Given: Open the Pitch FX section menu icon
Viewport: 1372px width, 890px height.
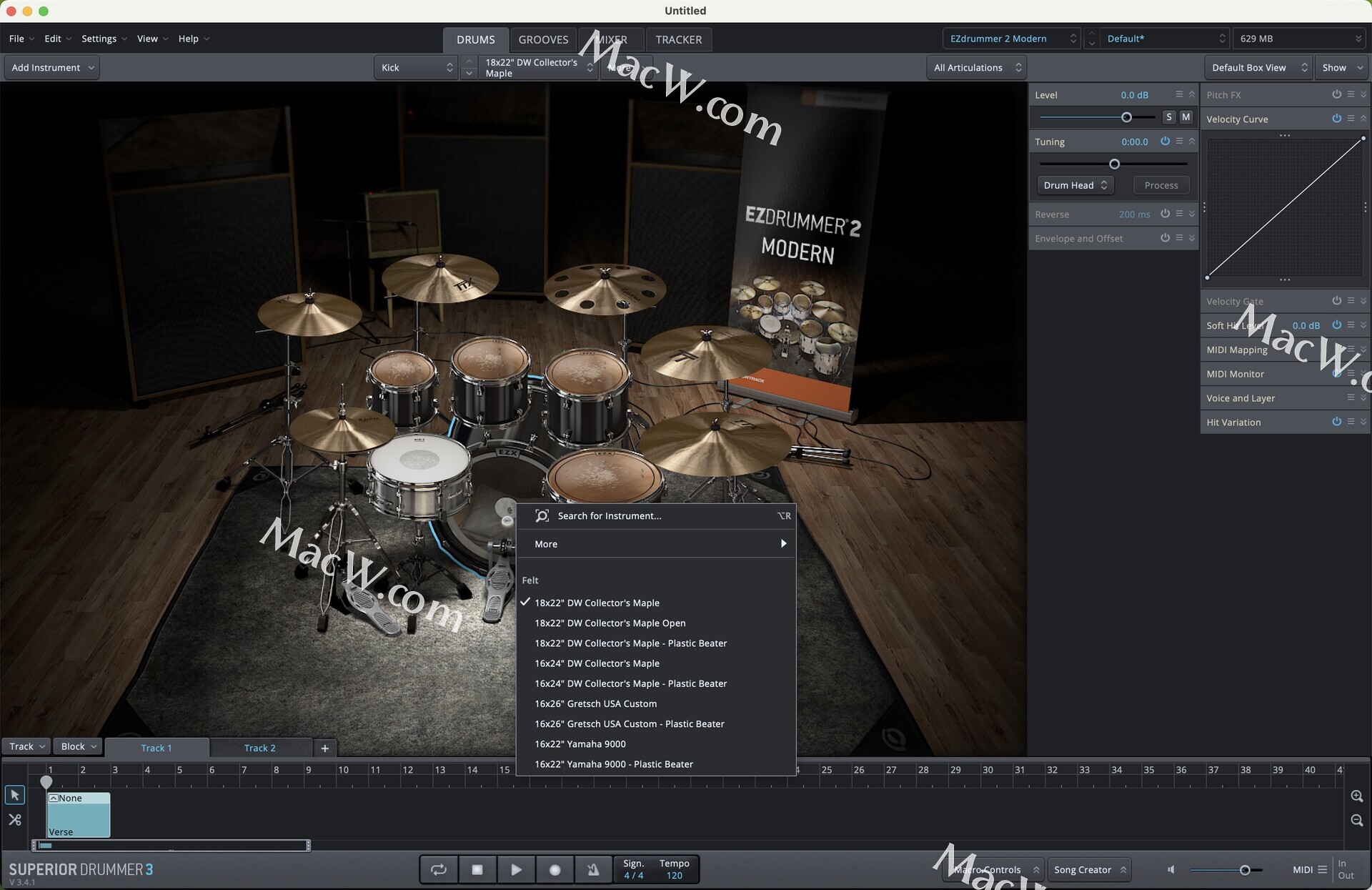Looking at the screenshot, I should pos(1351,94).
